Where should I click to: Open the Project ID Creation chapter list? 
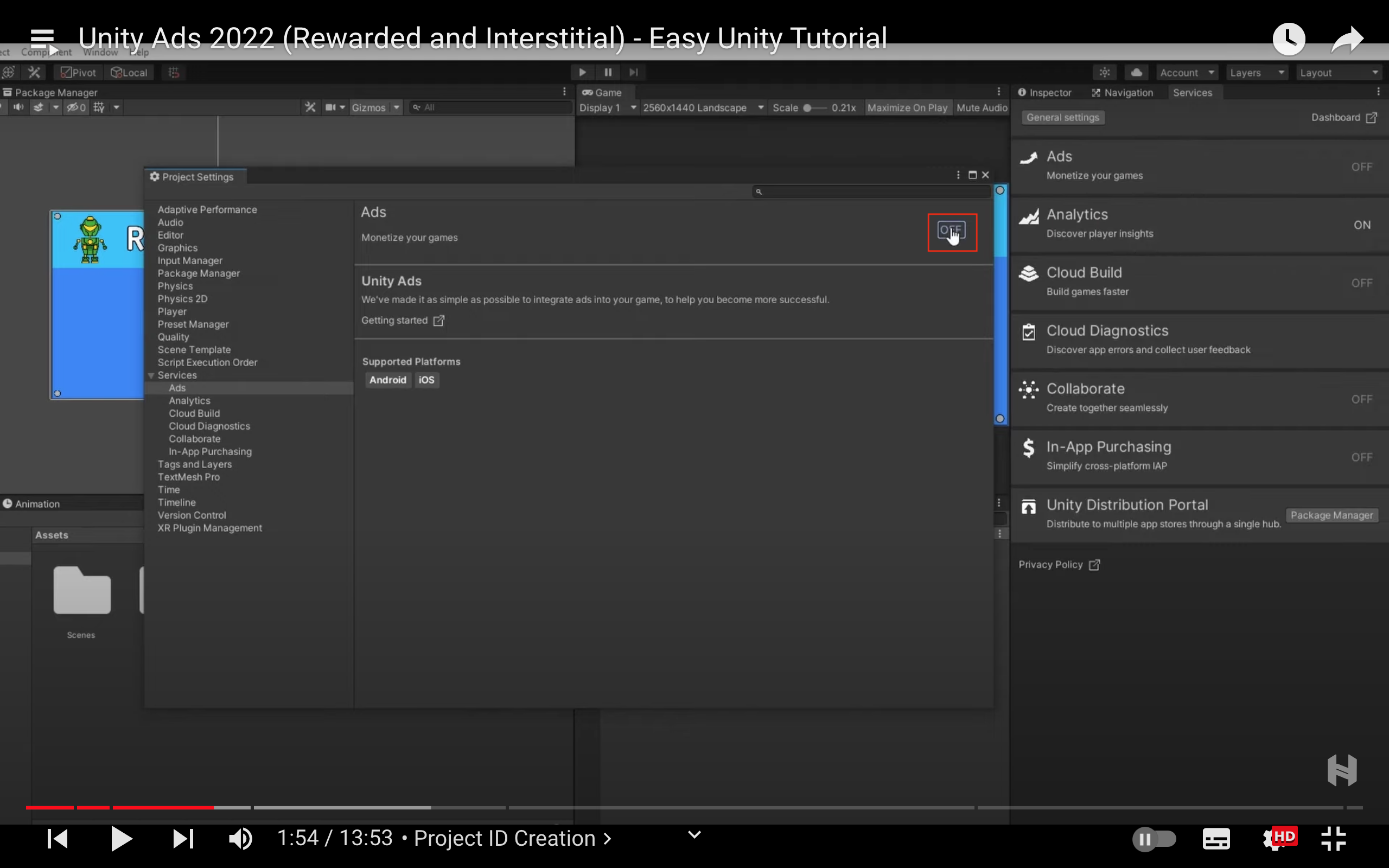[513, 838]
